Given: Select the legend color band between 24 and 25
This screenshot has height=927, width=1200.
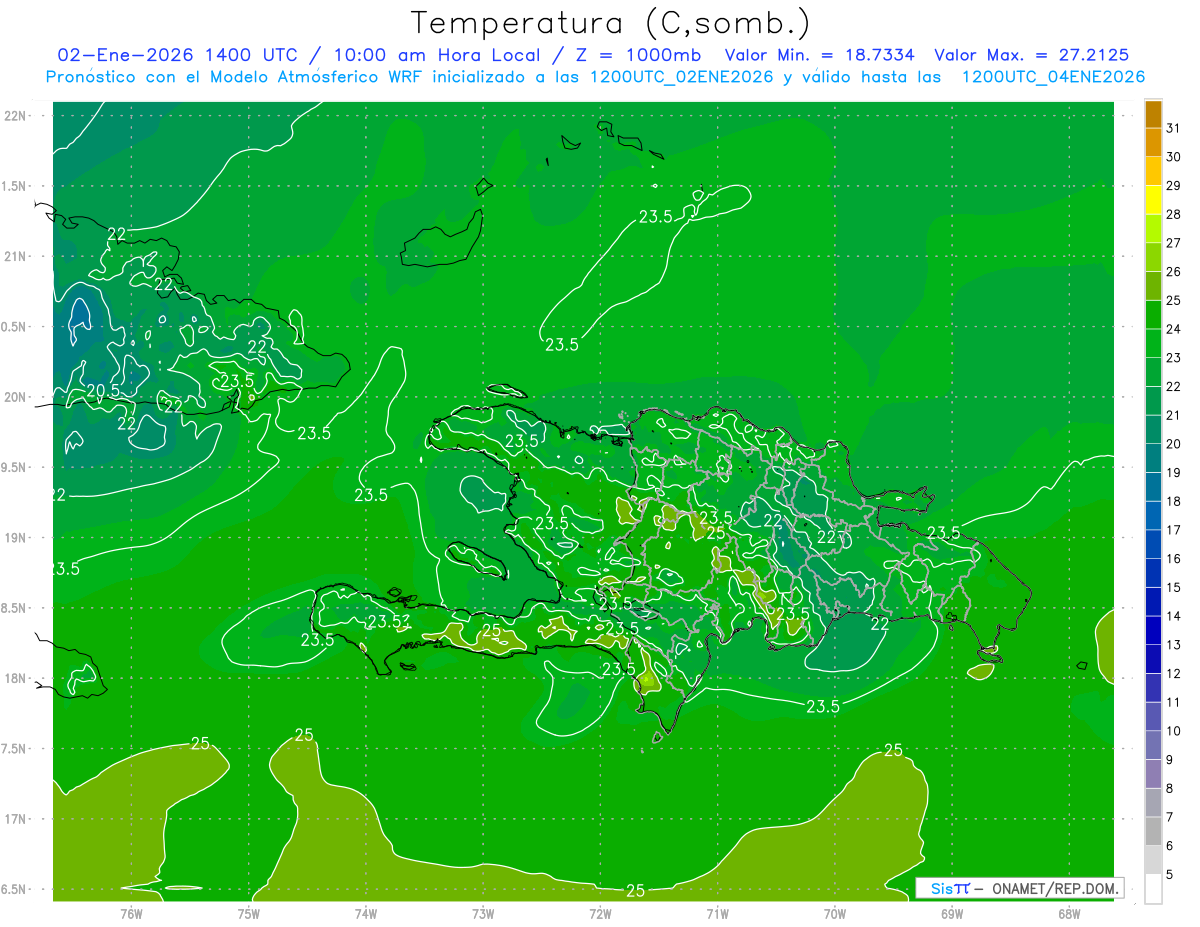Looking at the screenshot, I should pyautogui.click(x=1153, y=314).
